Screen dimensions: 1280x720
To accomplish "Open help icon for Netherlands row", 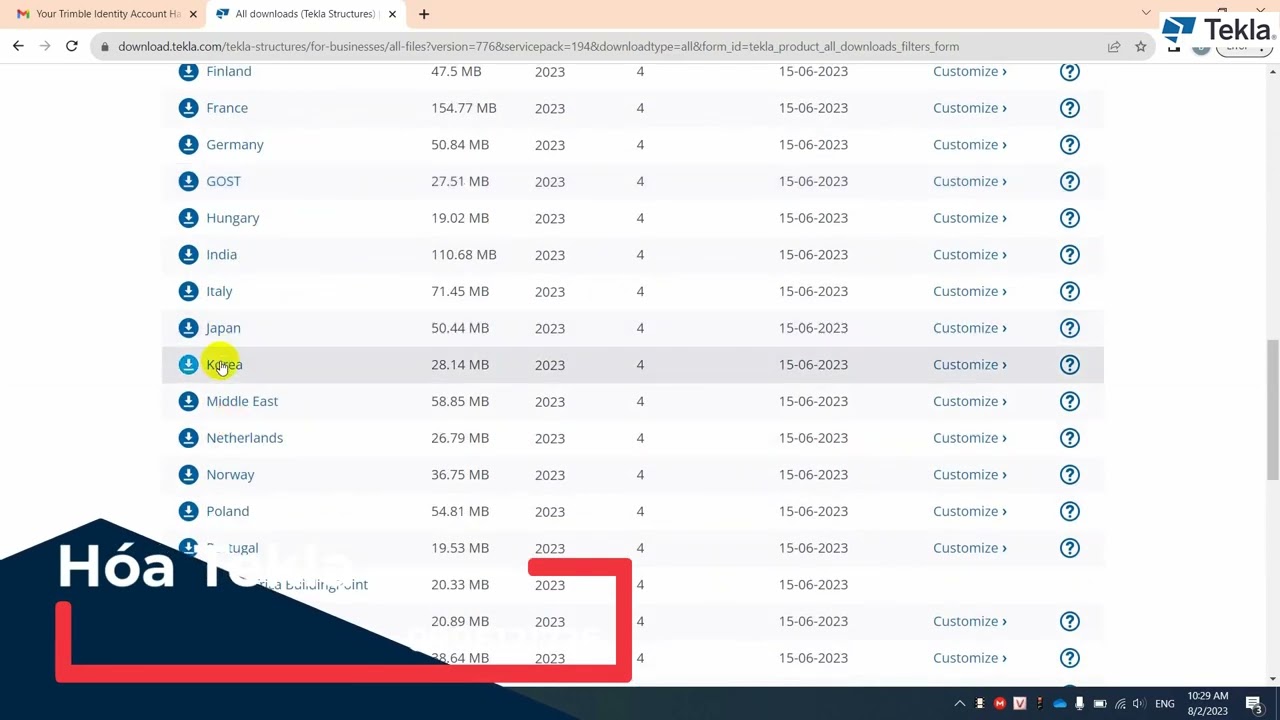I will [x=1070, y=438].
